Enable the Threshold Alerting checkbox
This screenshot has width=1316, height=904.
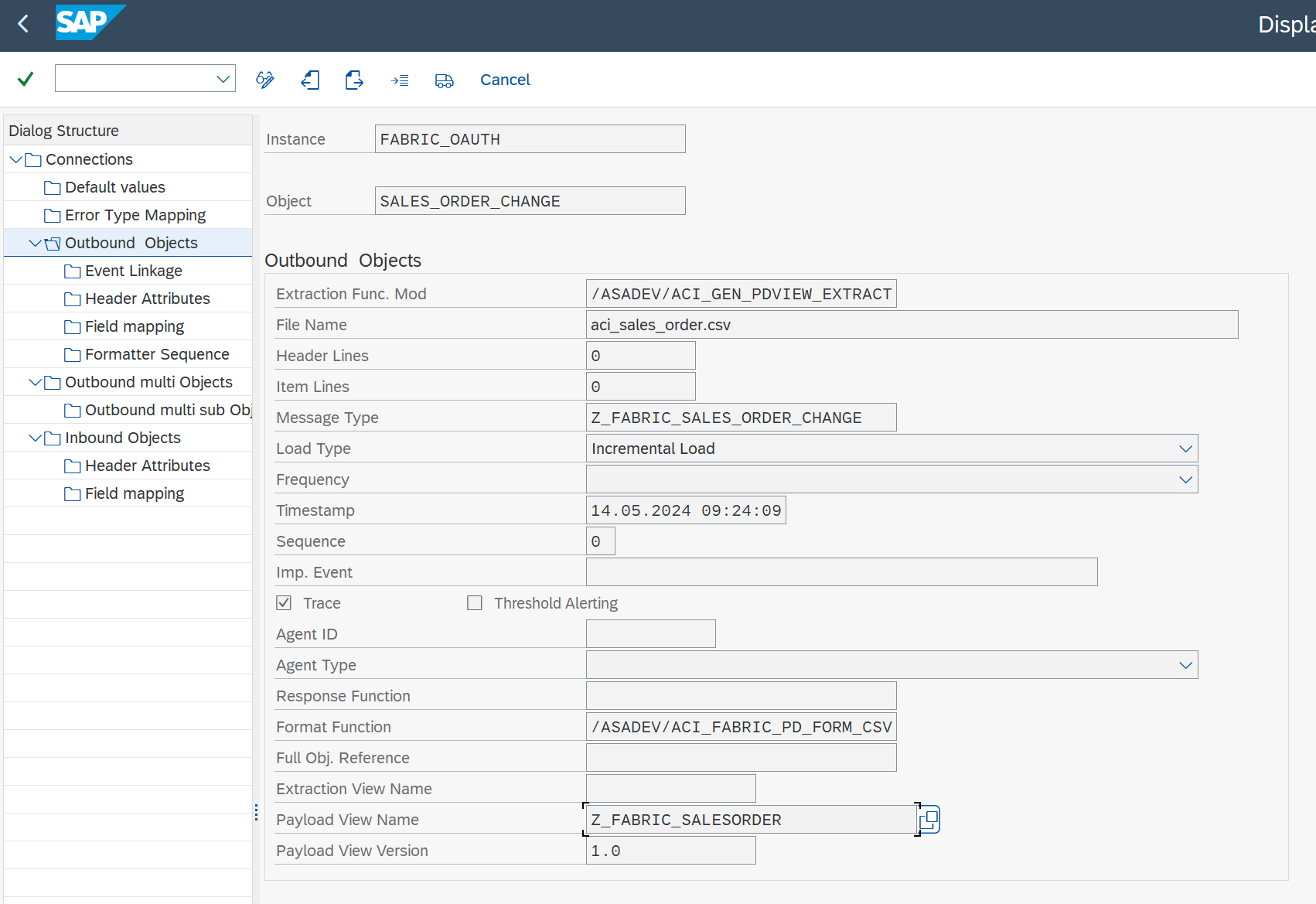[475, 602]
